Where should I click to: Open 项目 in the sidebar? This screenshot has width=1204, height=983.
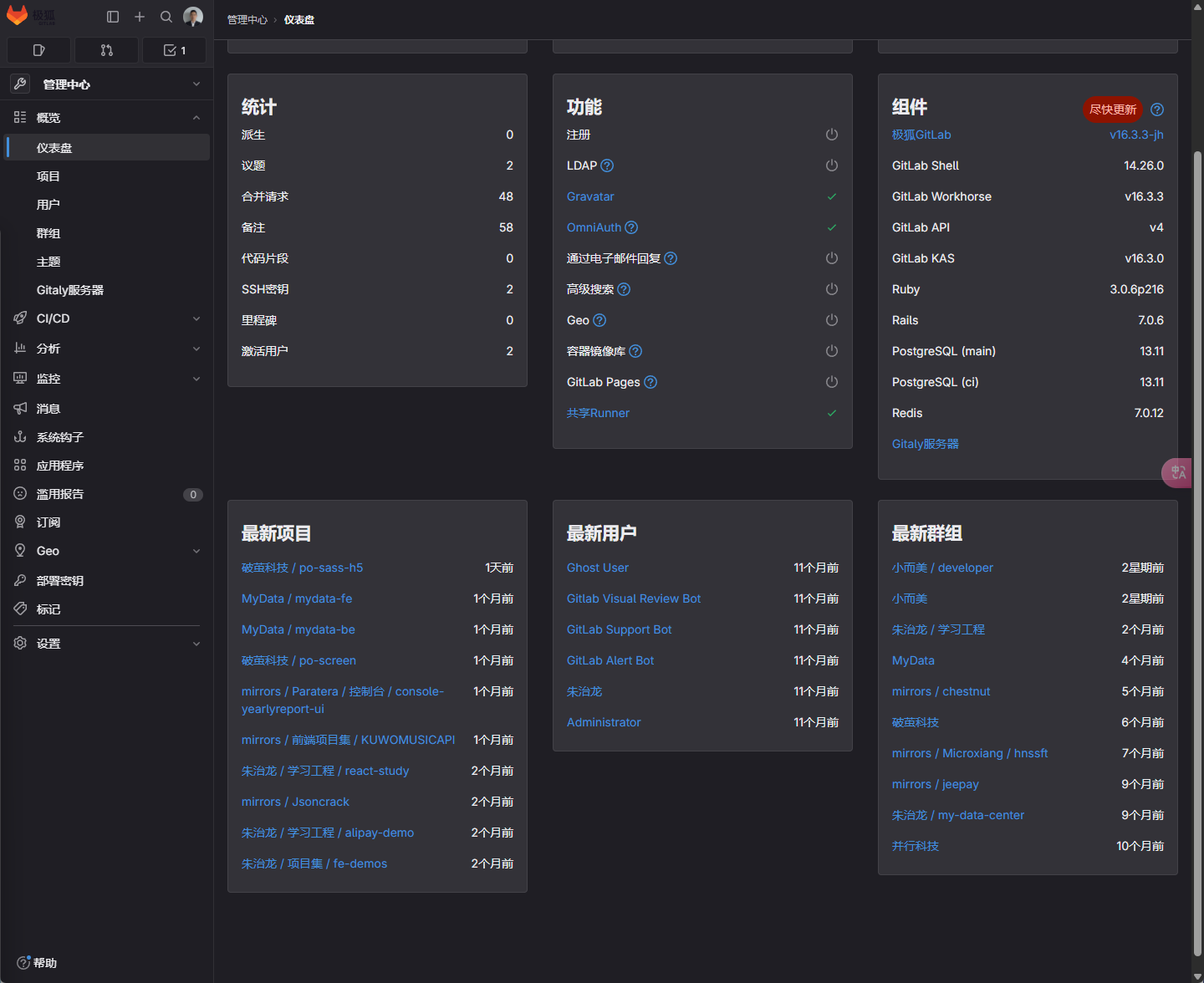pyautogui.click(x=106, y=176)
